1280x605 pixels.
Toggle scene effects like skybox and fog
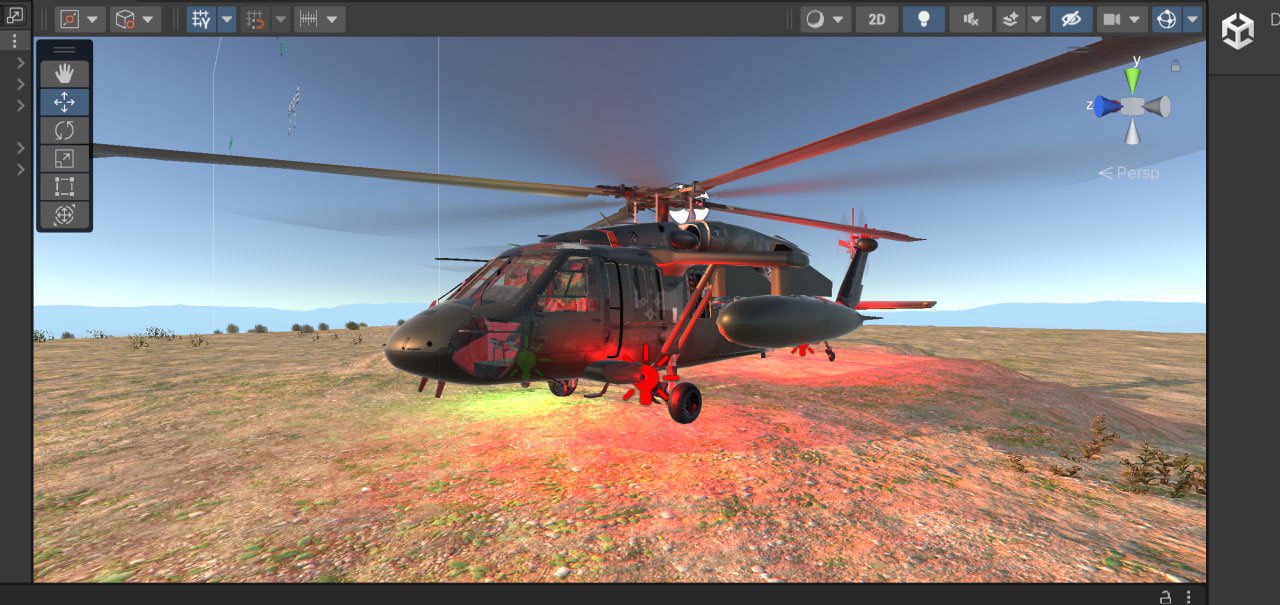(1011, 19)
